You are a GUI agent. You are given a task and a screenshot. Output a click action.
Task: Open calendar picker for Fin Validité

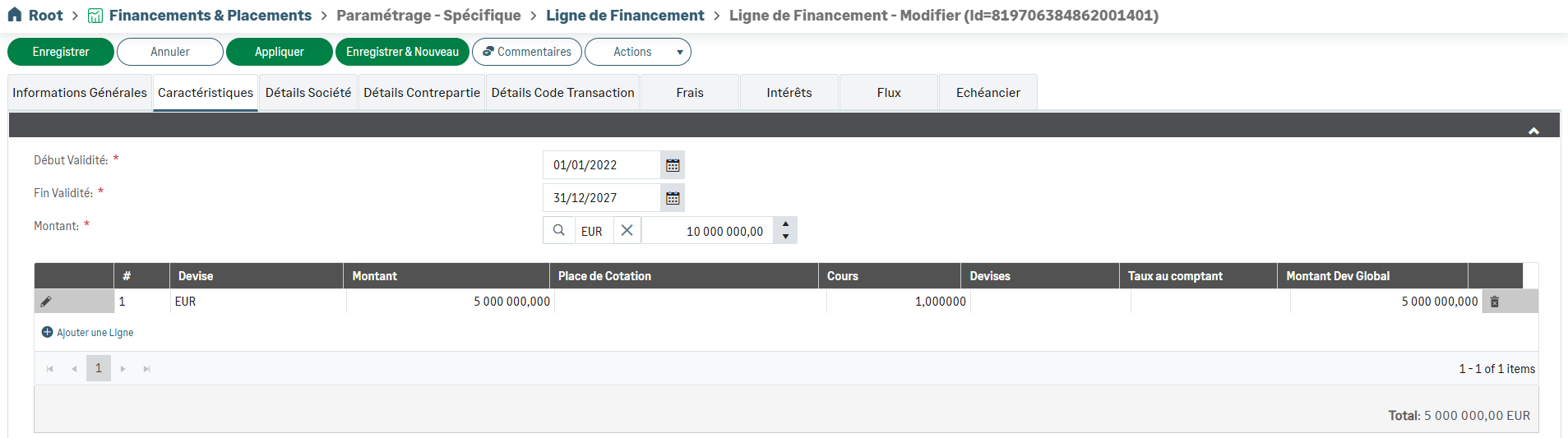[x=673, y=198]
